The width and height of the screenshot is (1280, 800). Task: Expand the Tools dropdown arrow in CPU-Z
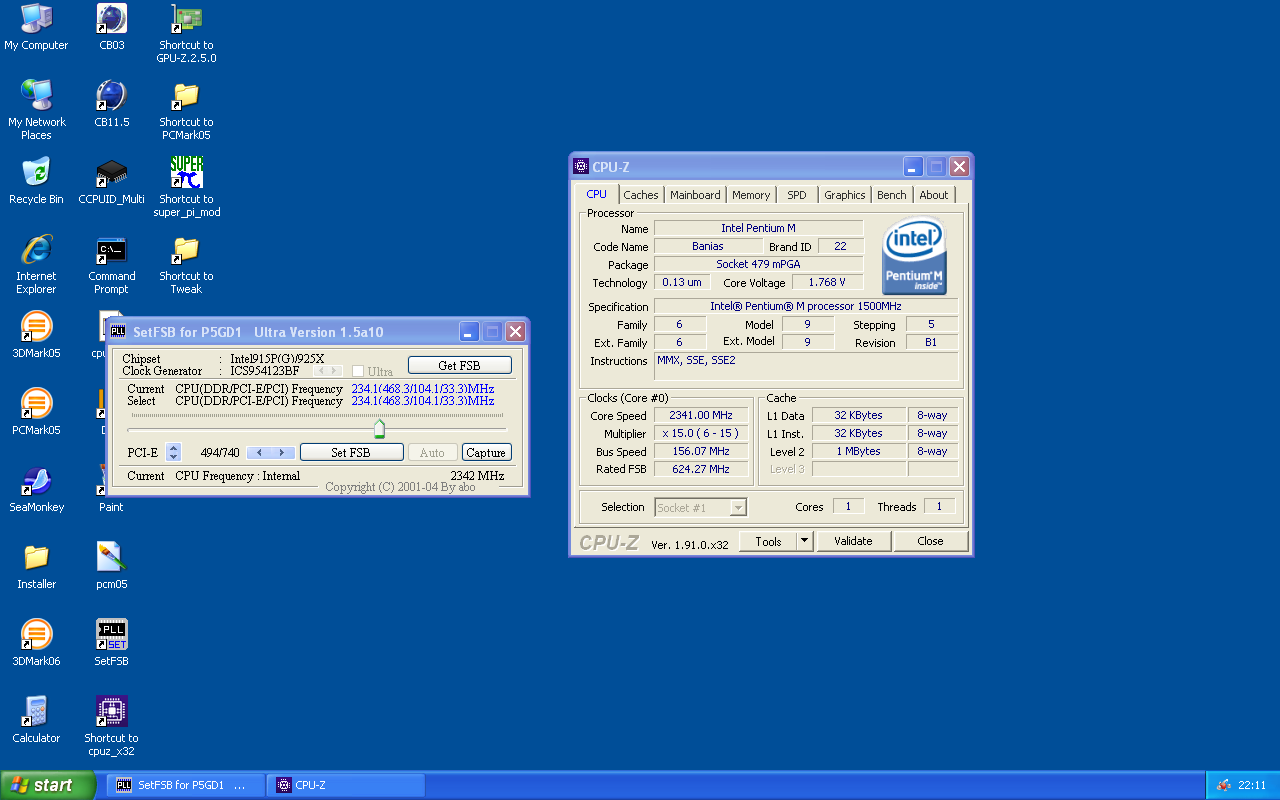click(x=805, y=541)
